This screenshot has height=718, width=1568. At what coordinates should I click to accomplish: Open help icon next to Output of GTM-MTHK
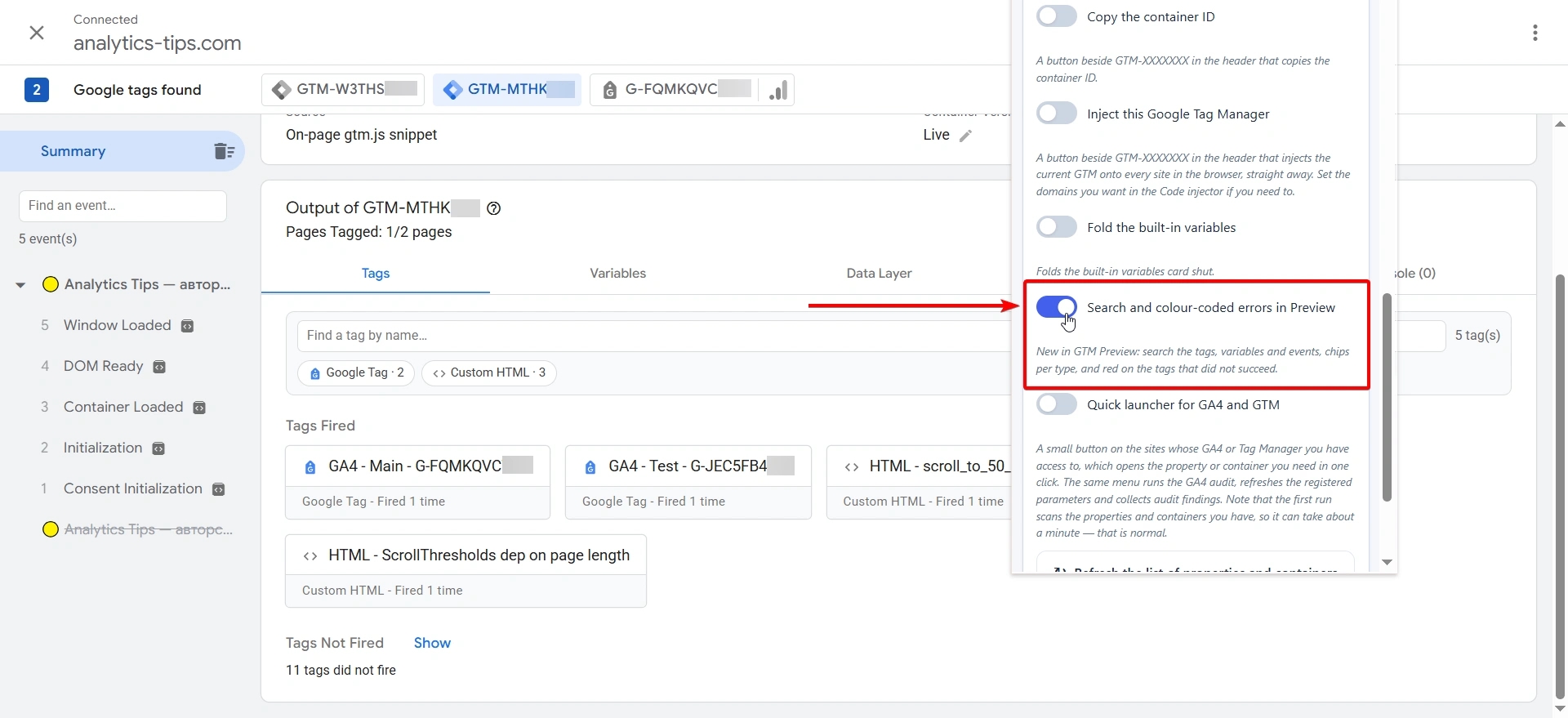coord(493,208)
